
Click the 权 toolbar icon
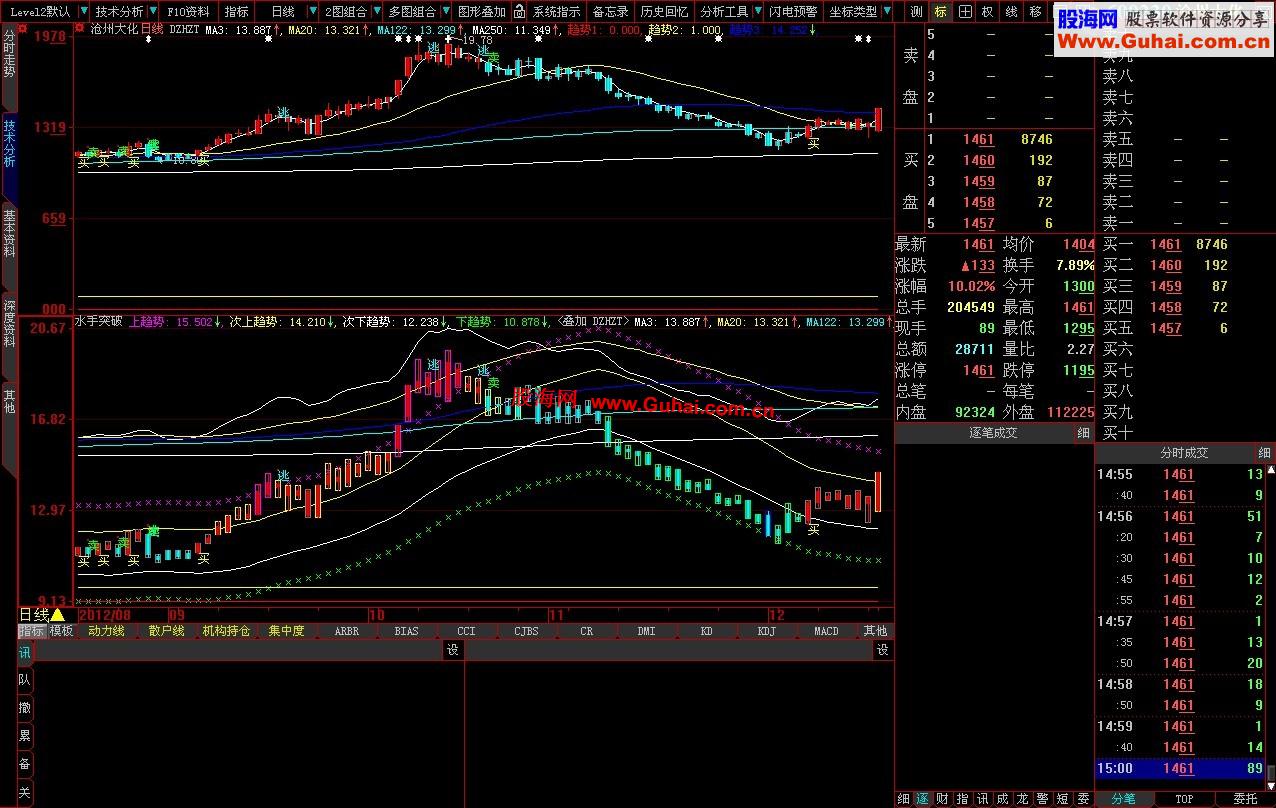pos(988,12)
